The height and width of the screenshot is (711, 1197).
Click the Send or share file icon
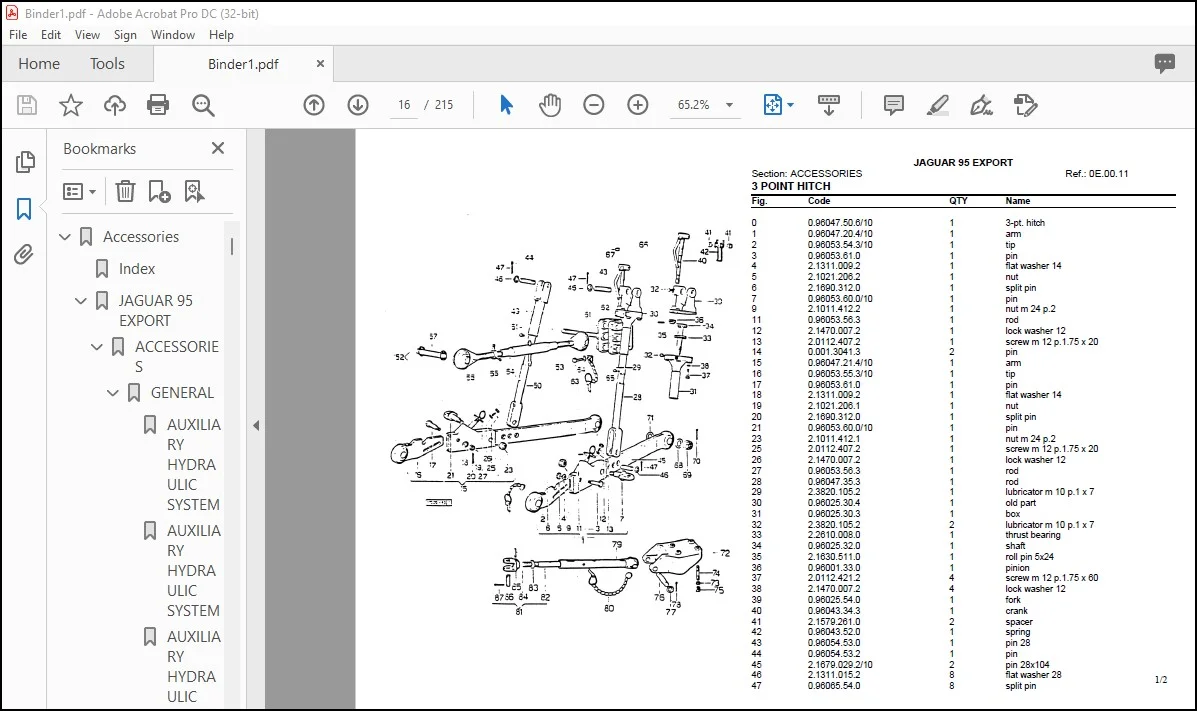[x=1025, y=105]
